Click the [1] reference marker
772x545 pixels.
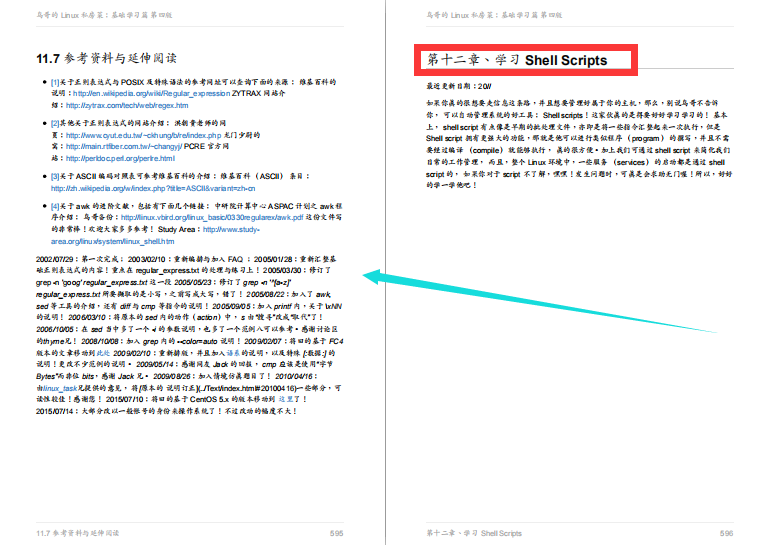click(55, 82)
